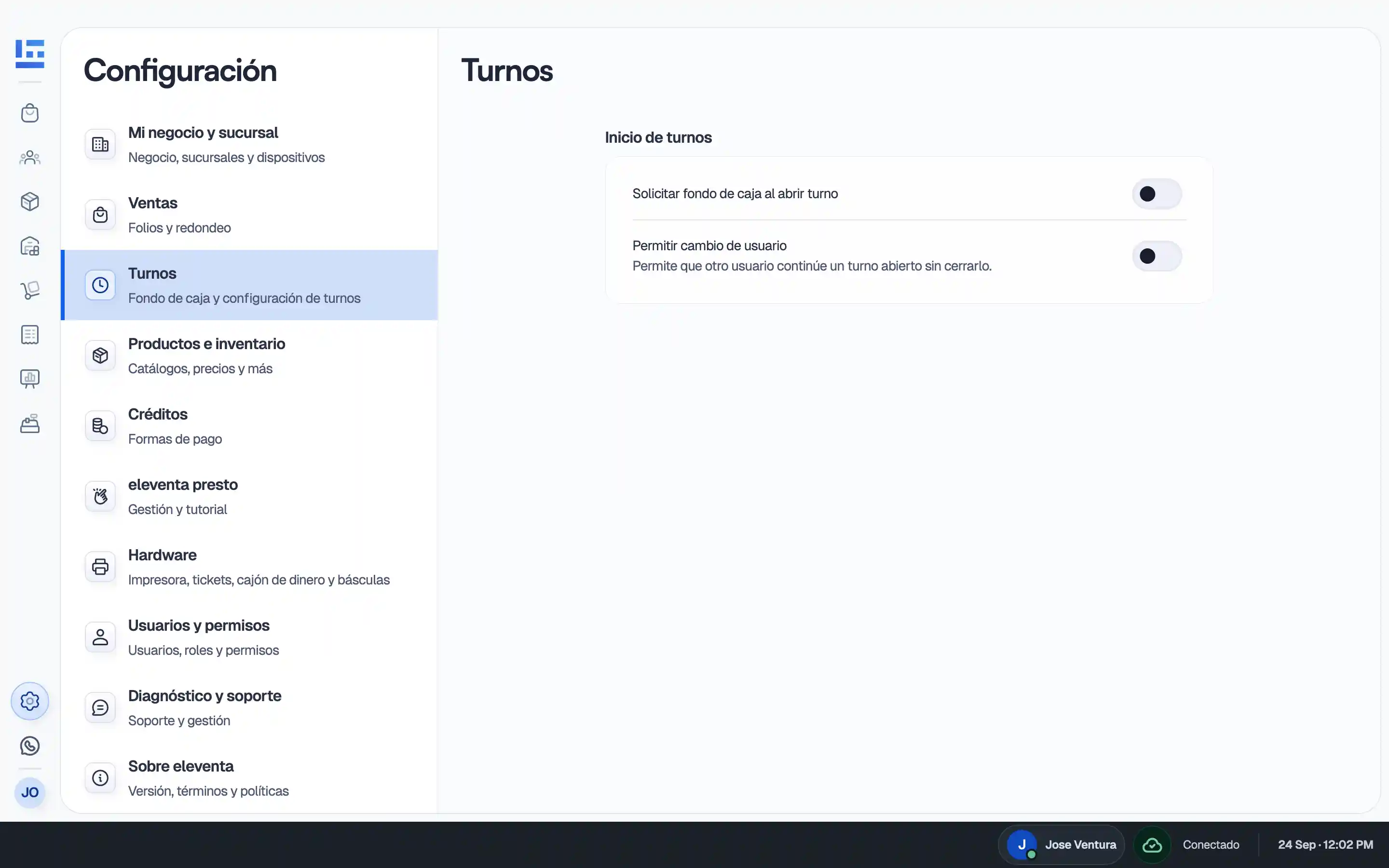Toggle Solicitar fondo de caja al abrir turno

pyautogui.click(x=1157, y=194)
